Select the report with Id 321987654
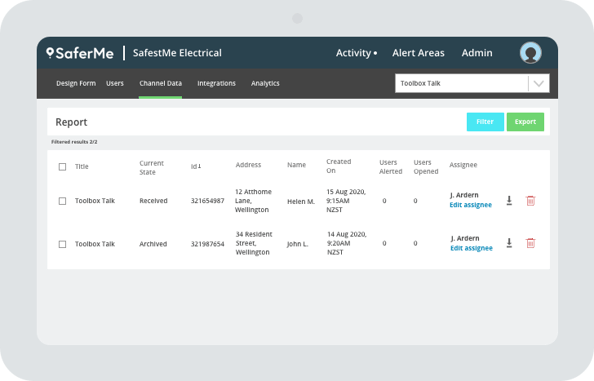The width and height of the screenshot is (594, 381). coord(63,244)
